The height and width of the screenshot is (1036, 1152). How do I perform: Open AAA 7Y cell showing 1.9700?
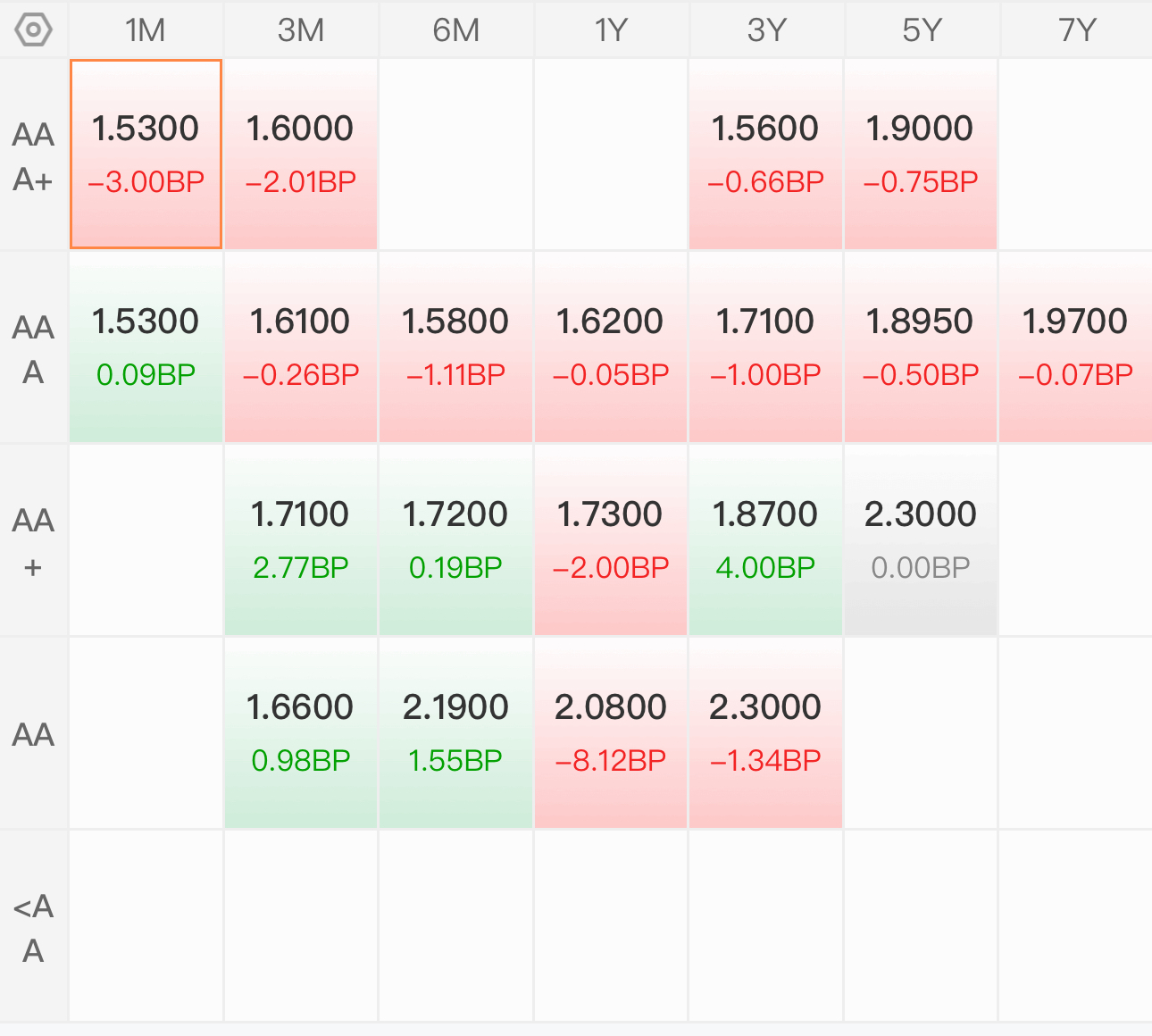(1076, 347)
